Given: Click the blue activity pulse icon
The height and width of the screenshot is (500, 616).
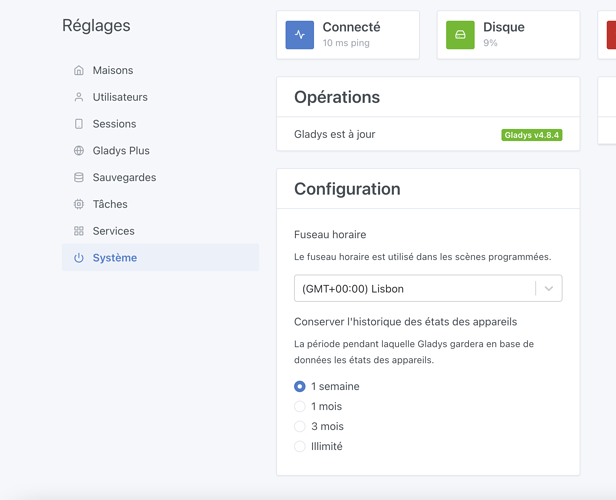Looking at the screenshot, I should tap(300, 35).
